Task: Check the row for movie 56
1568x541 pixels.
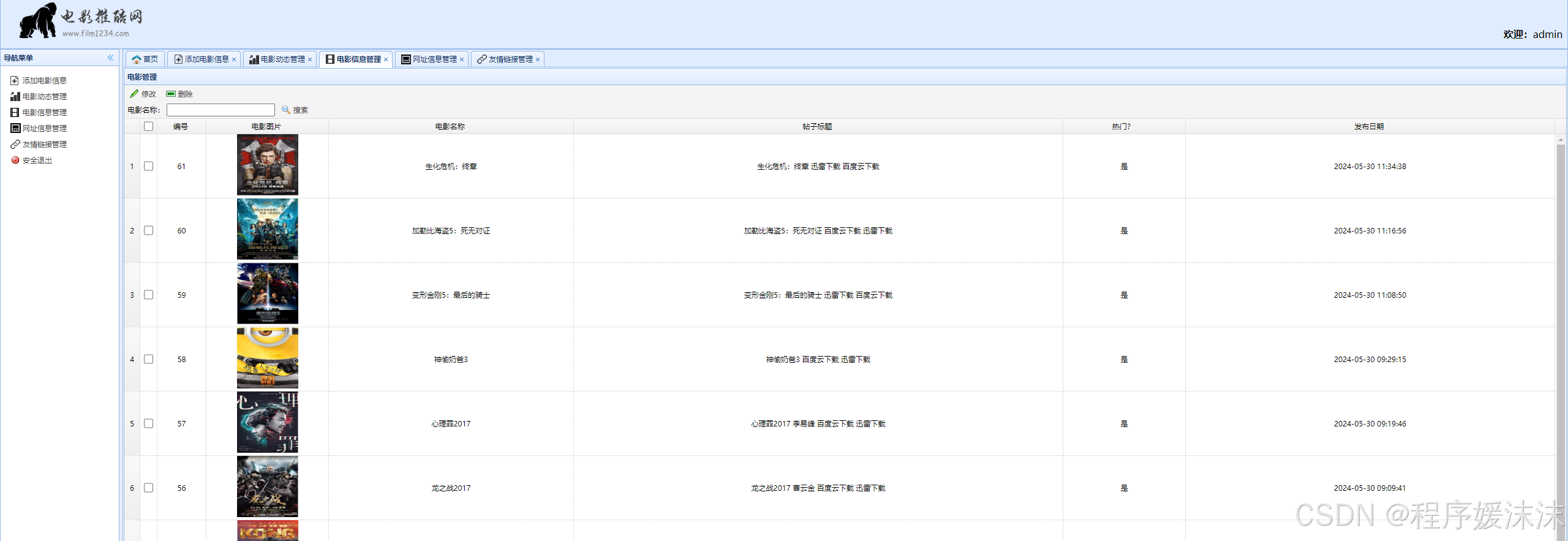Action: 148,488
